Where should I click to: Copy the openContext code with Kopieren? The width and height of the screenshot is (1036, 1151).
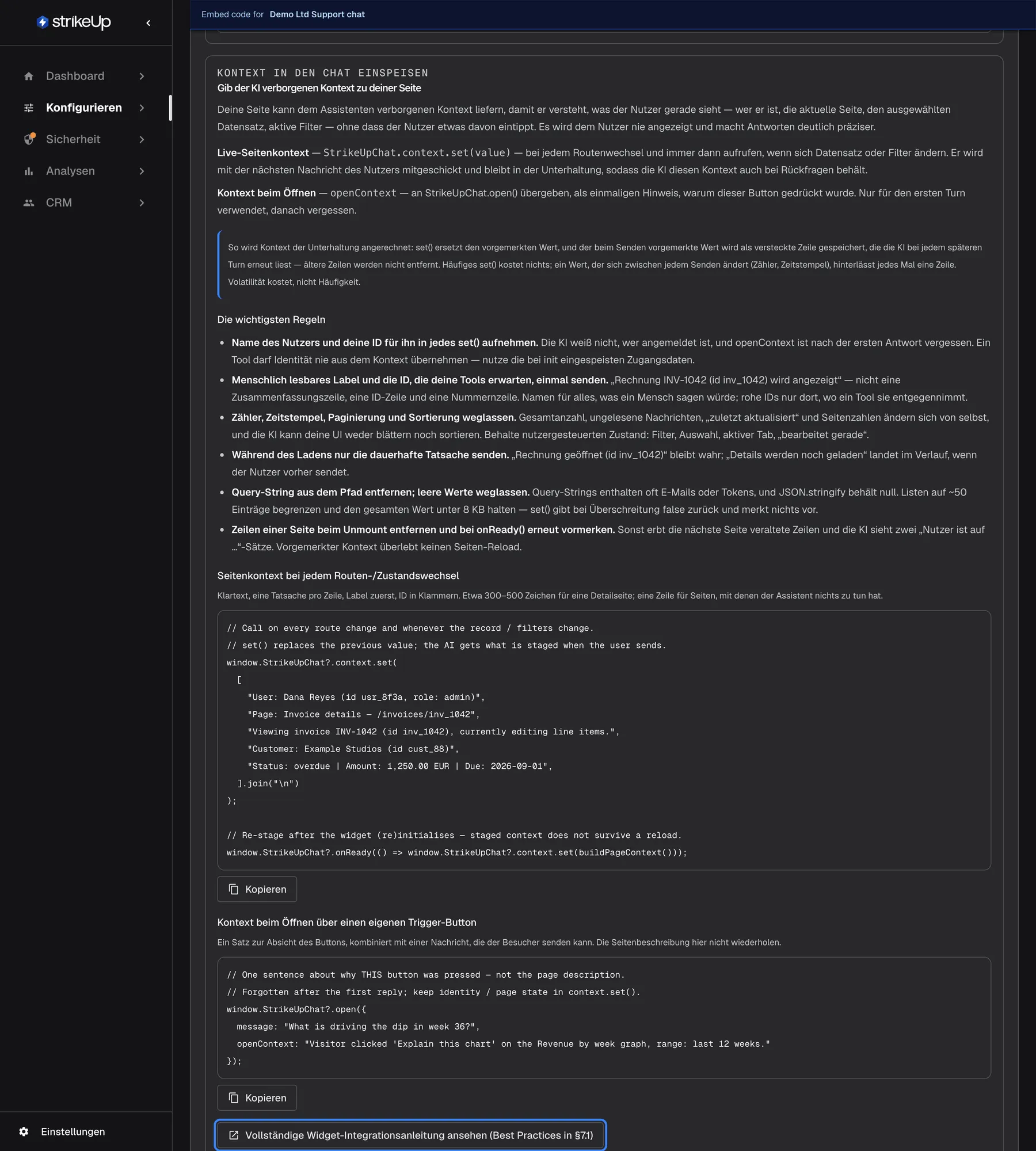coord(257,1097)
